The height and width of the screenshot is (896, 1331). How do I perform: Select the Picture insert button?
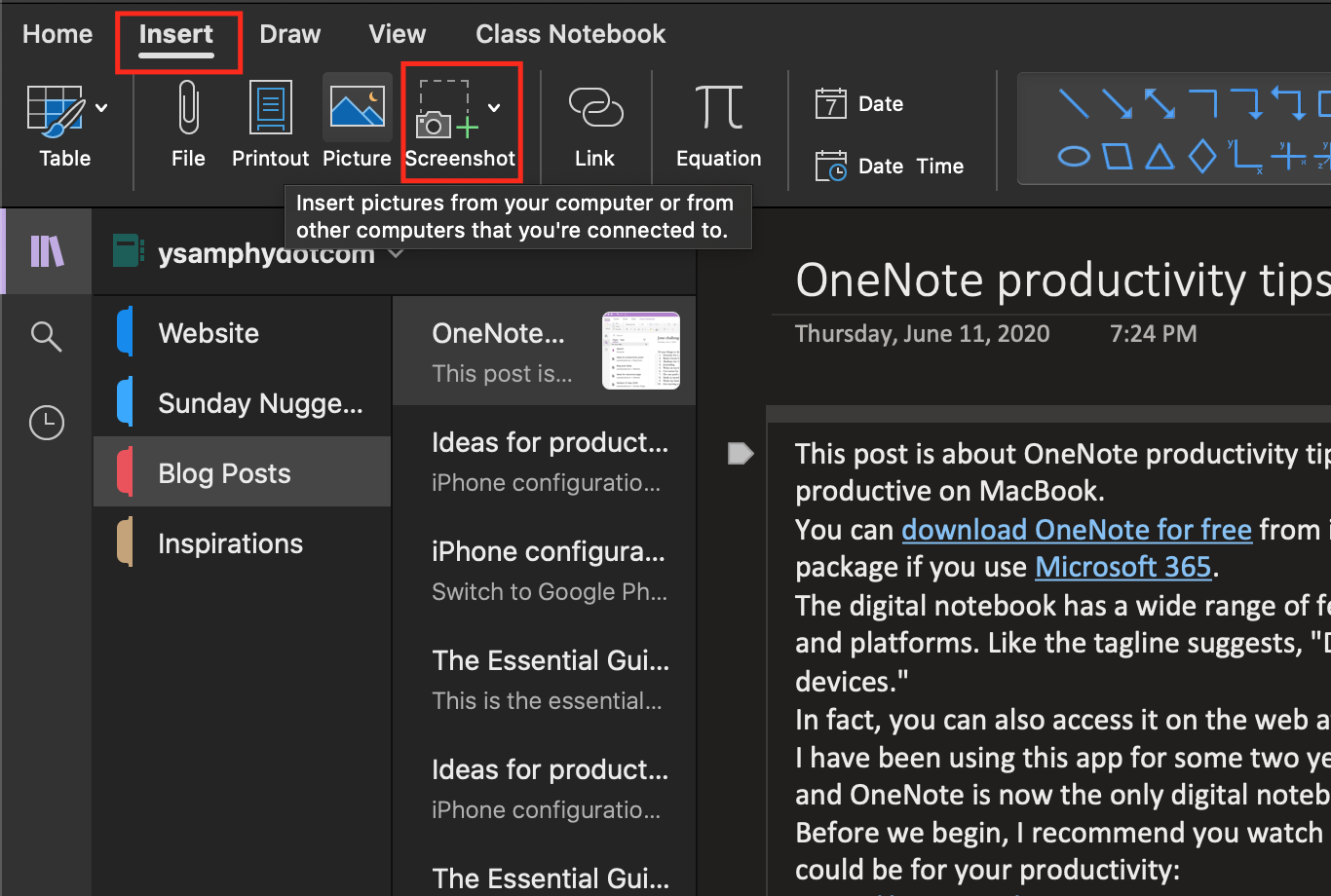[x=357, y=124]
